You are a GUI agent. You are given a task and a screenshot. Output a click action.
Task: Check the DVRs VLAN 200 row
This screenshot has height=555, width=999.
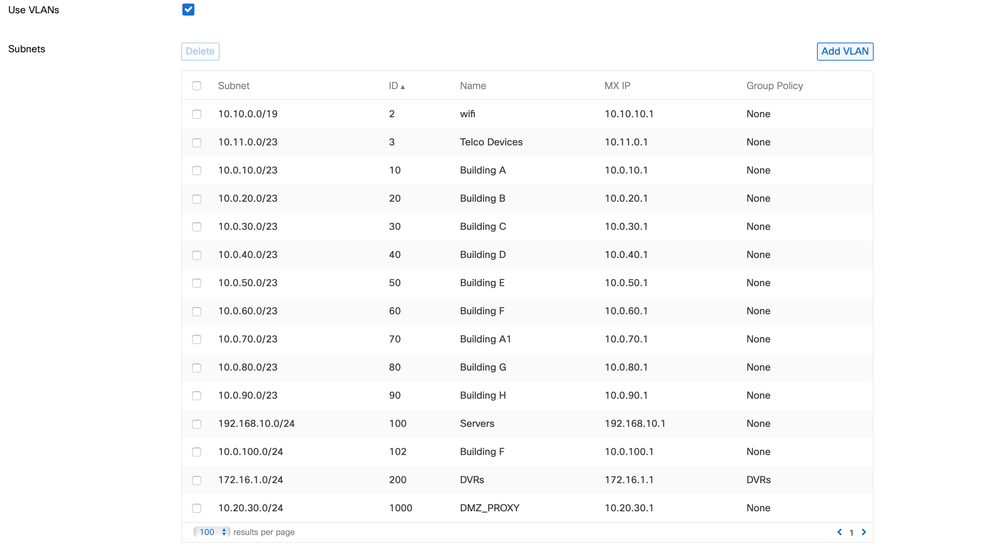196,480
